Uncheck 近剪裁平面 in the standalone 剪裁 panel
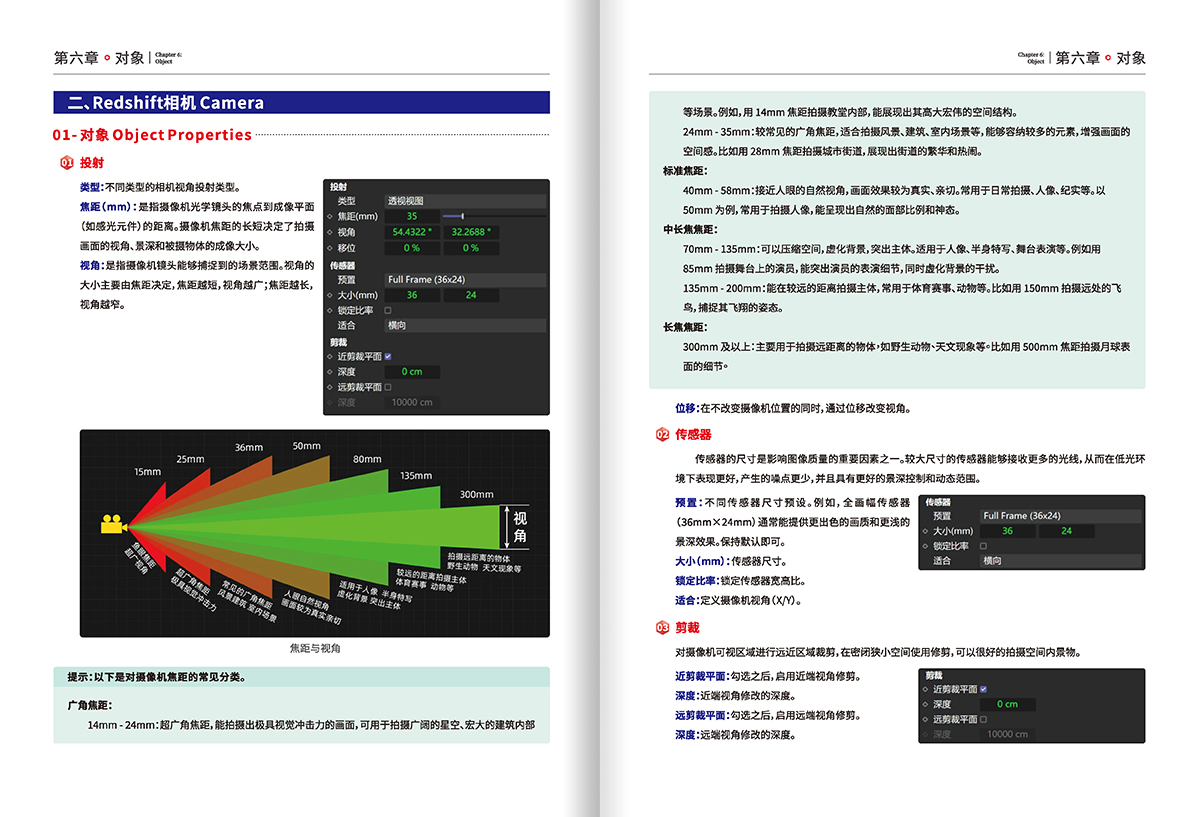The height and width of the screenshot is (817, 1200). (983, 689)
